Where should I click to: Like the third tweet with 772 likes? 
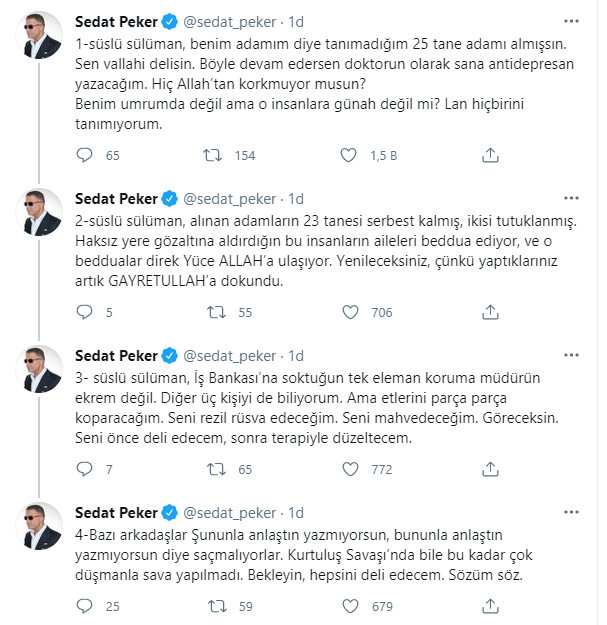(x=348, y=468)
